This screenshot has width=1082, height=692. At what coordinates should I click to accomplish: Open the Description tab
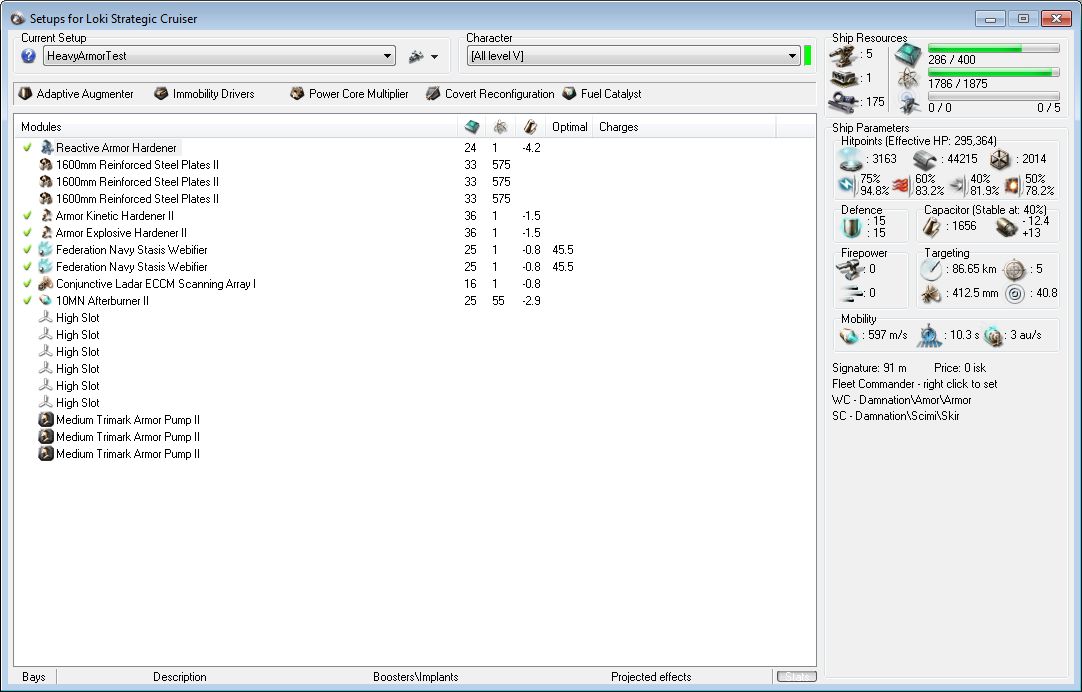(x=179, y=677)
